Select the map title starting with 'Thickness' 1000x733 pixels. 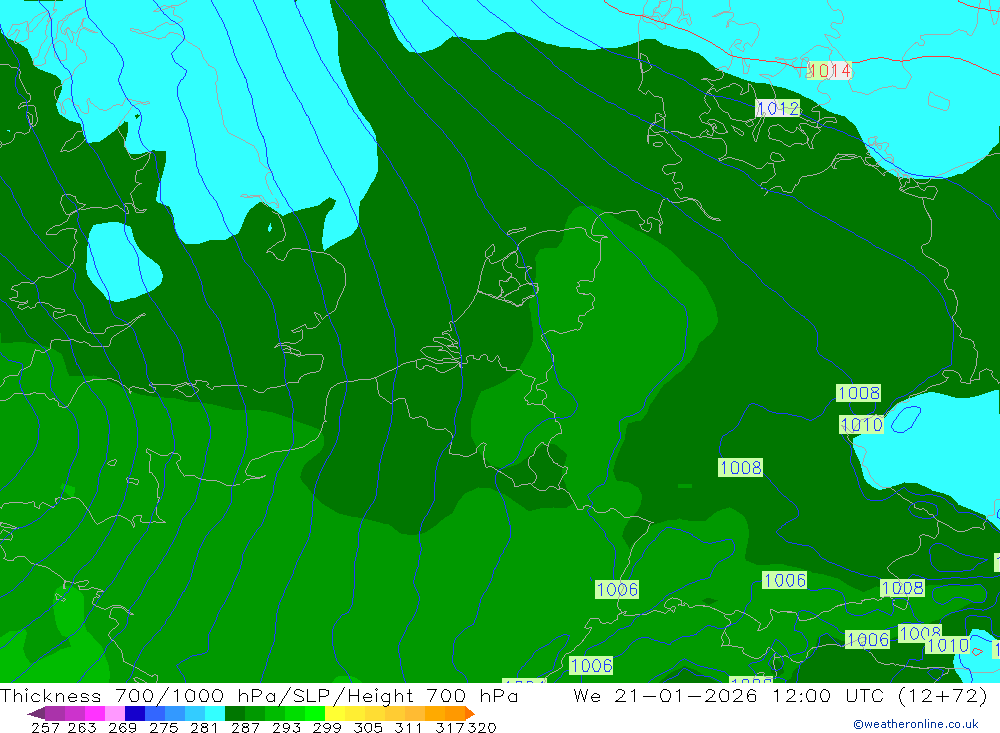(259, 695)
